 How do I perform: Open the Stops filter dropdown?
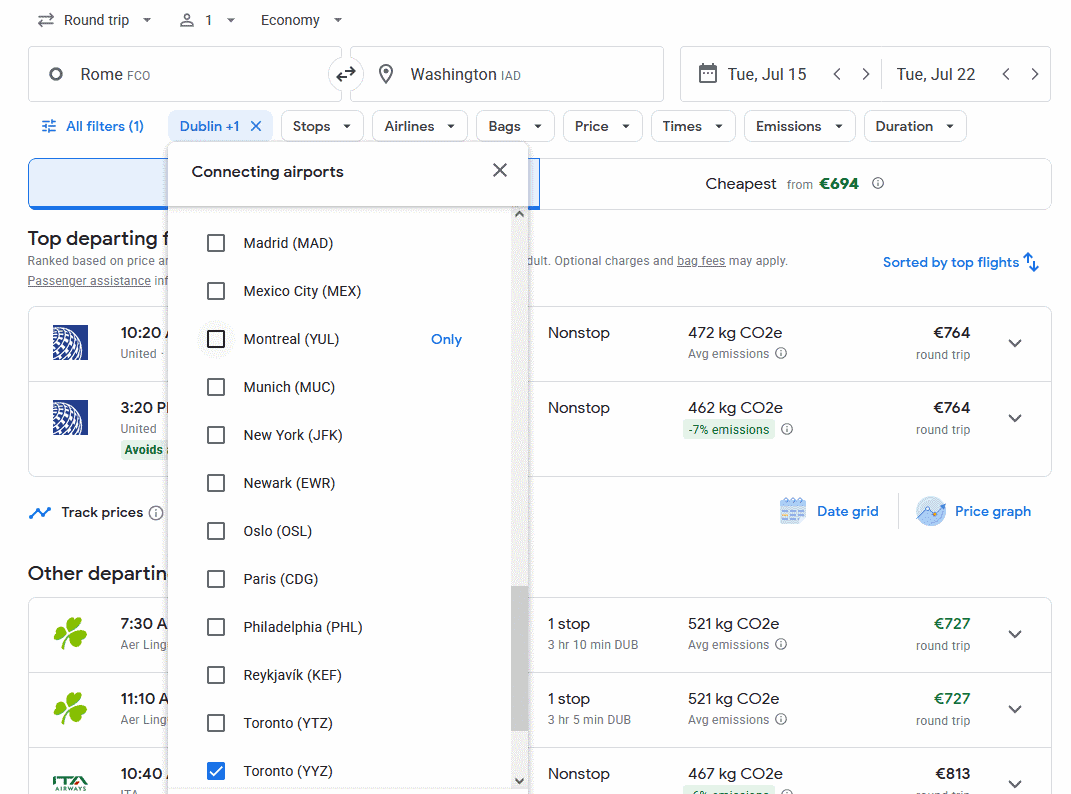click(322, 126)
